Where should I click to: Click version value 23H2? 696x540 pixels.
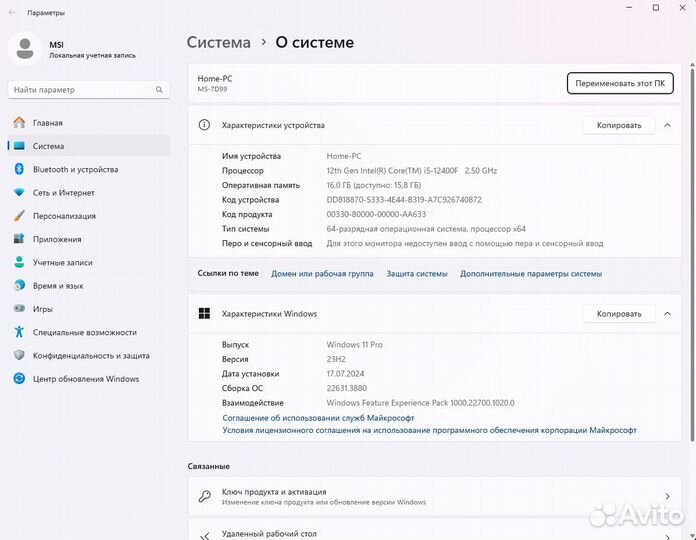point(336,359)
